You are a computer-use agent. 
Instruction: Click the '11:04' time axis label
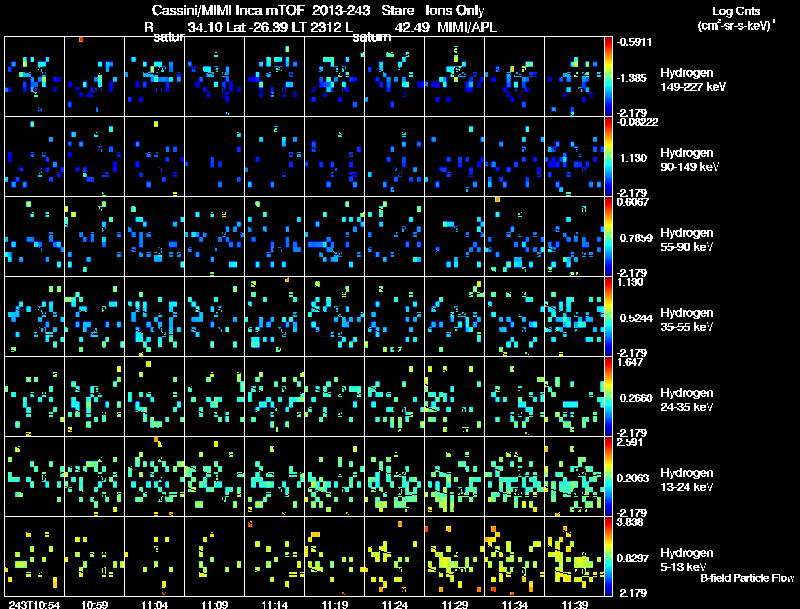click(x=155, y=604)
